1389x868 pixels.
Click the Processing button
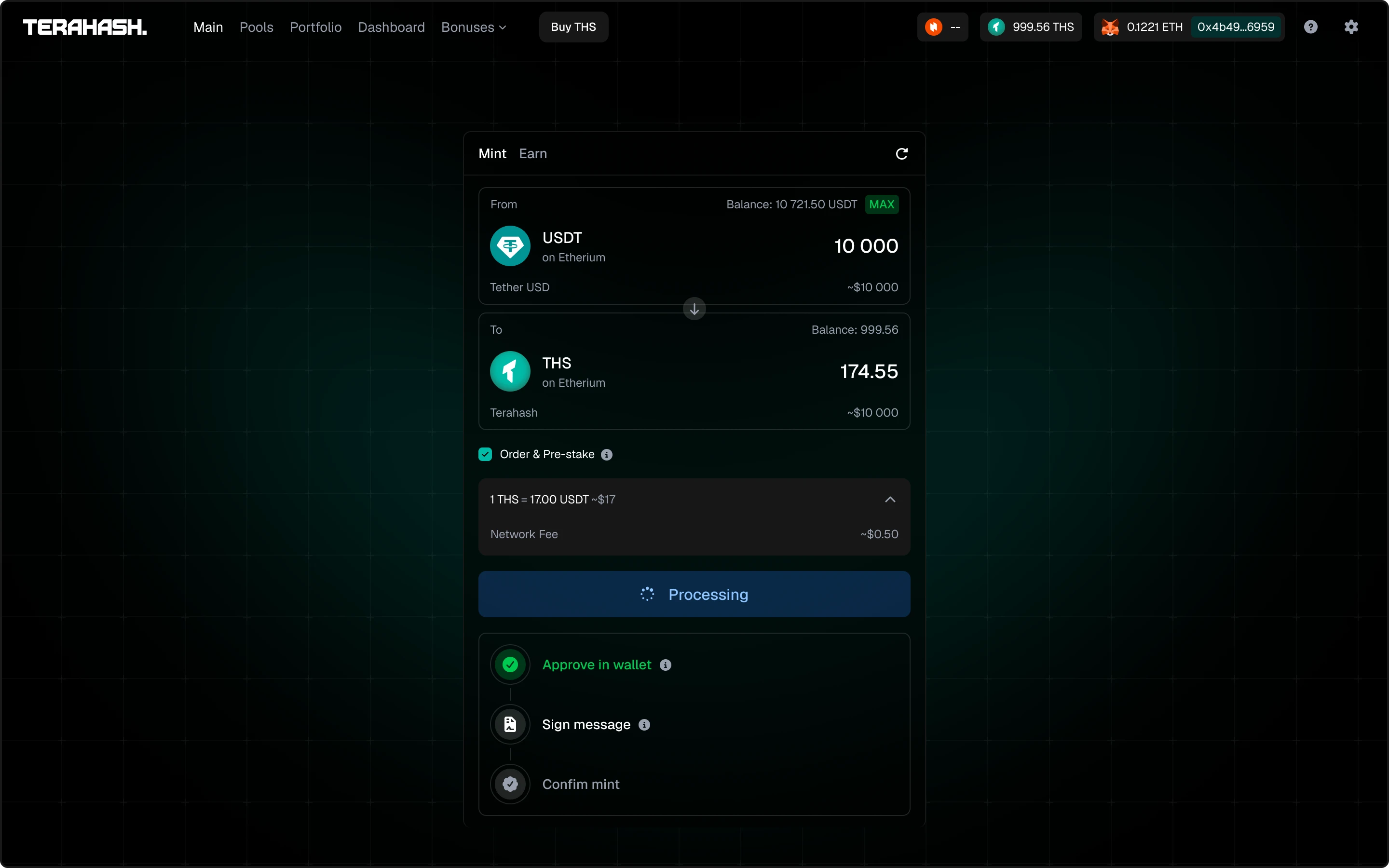pos(694,594)
